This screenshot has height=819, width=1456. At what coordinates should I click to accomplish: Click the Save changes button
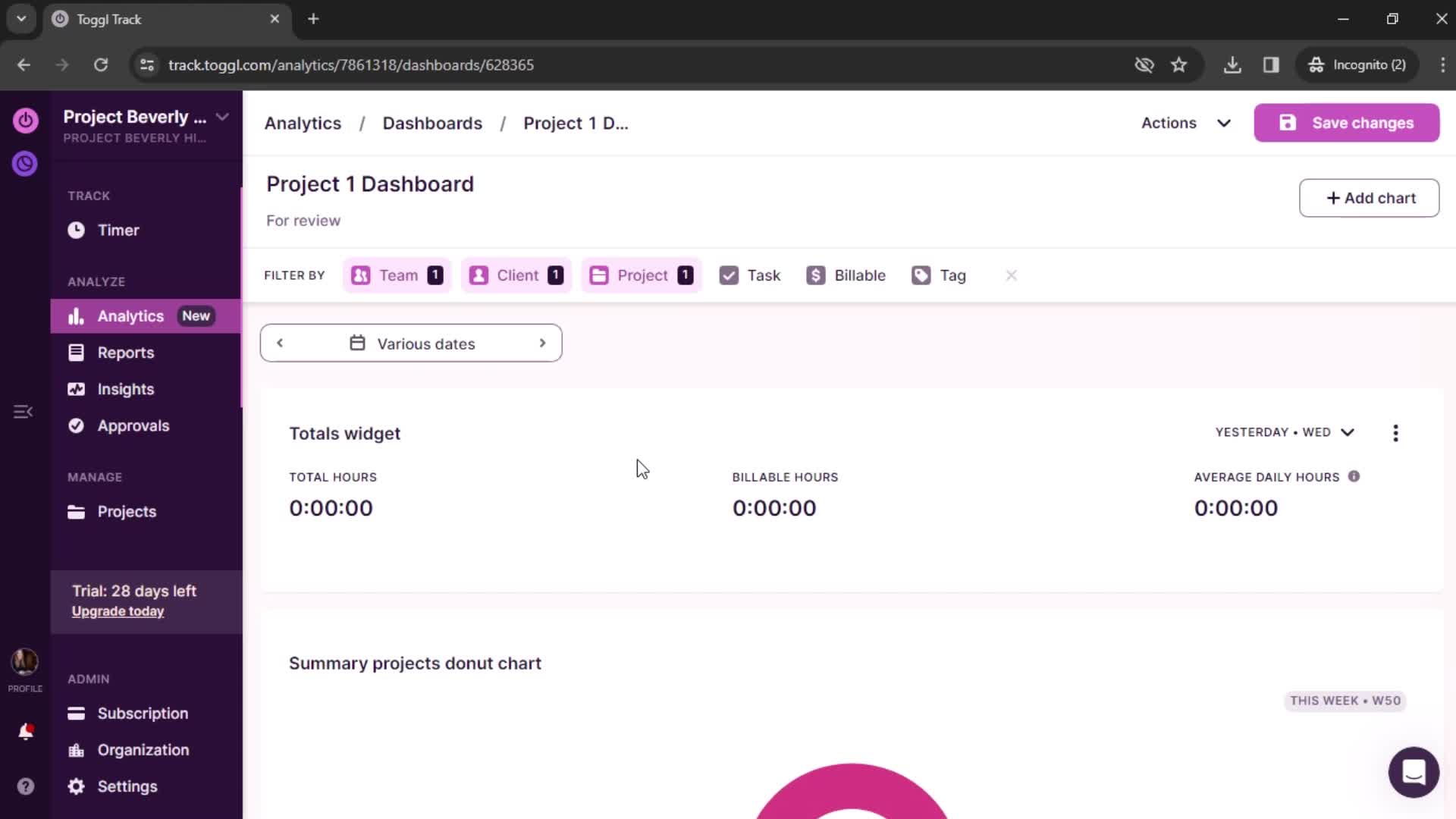[1349, 123]
